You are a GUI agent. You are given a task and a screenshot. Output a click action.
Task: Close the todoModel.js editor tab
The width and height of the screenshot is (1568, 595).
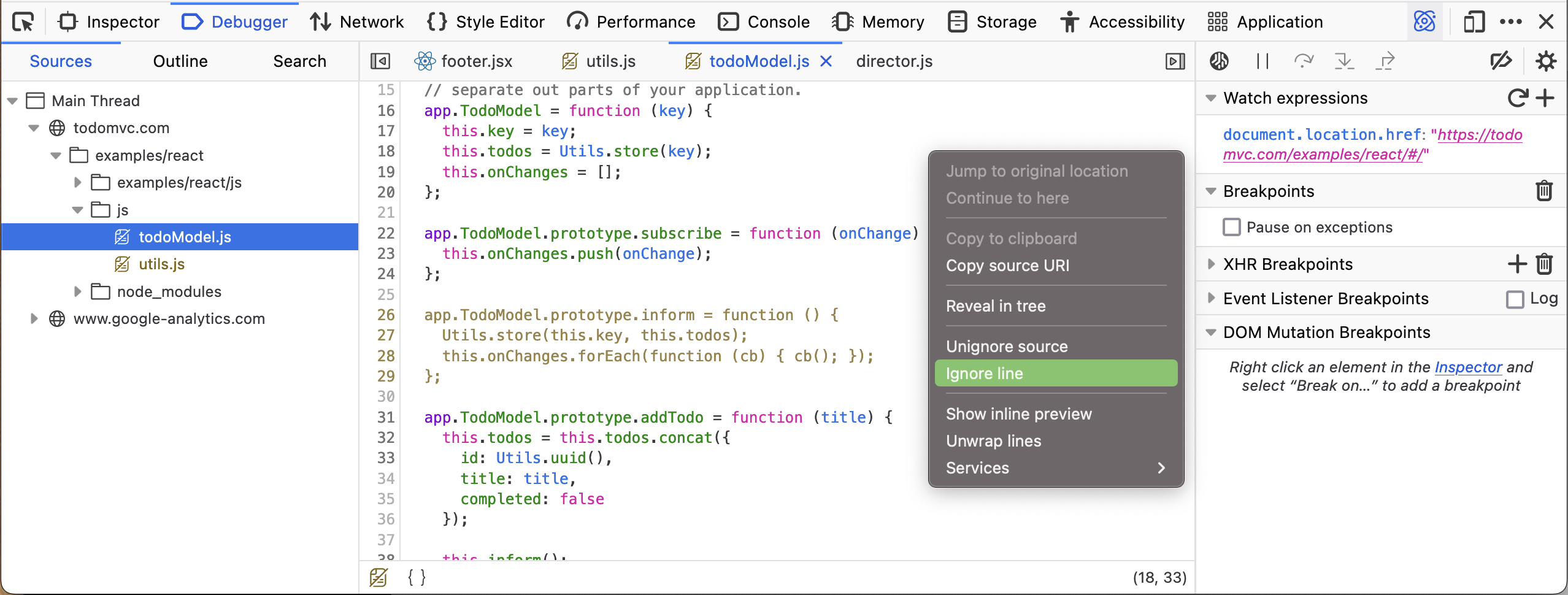point(826,61)
